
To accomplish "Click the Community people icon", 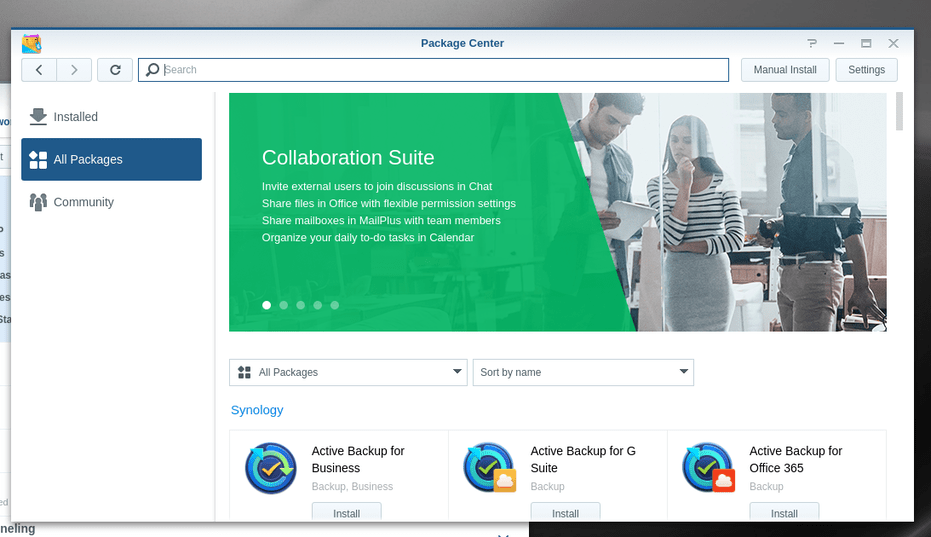I will point(38,202).
